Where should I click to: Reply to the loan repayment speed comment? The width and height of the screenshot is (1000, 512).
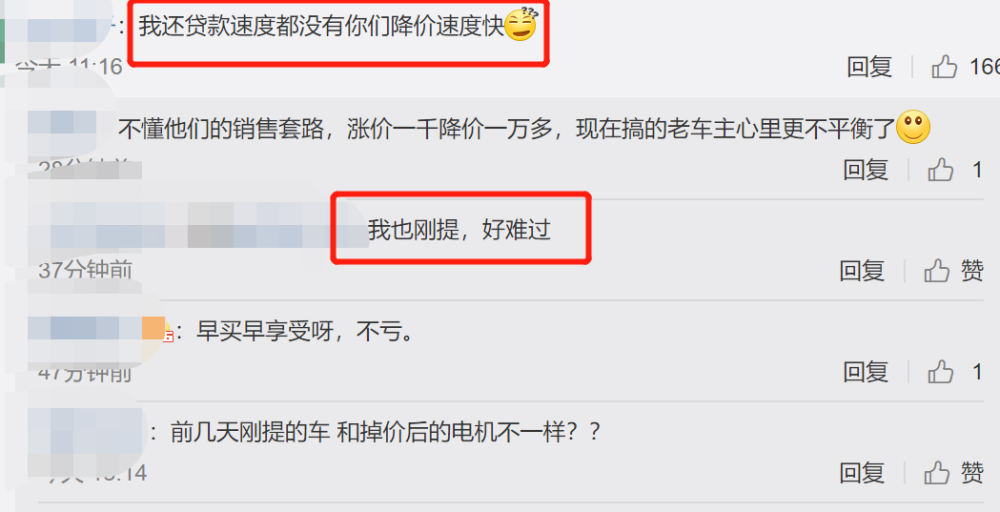point(869,66)
